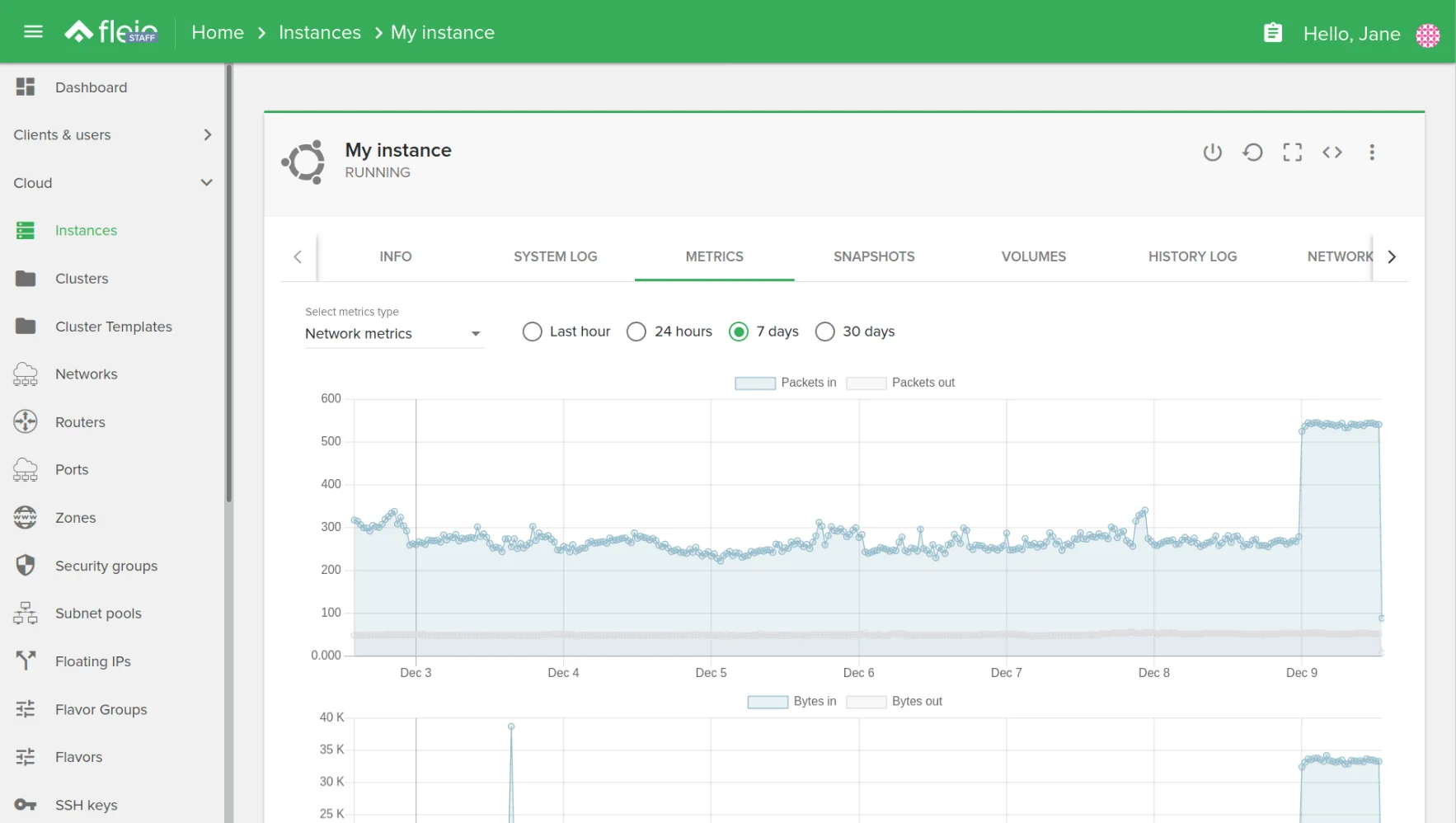This screenshot has width=1456, height=823.
Task: Click the clipboard icon in header
Action: coord(1273,33)
